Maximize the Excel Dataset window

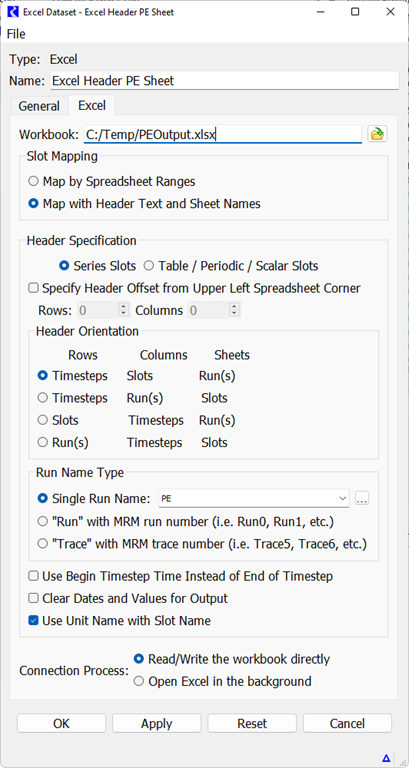[355, 12]
